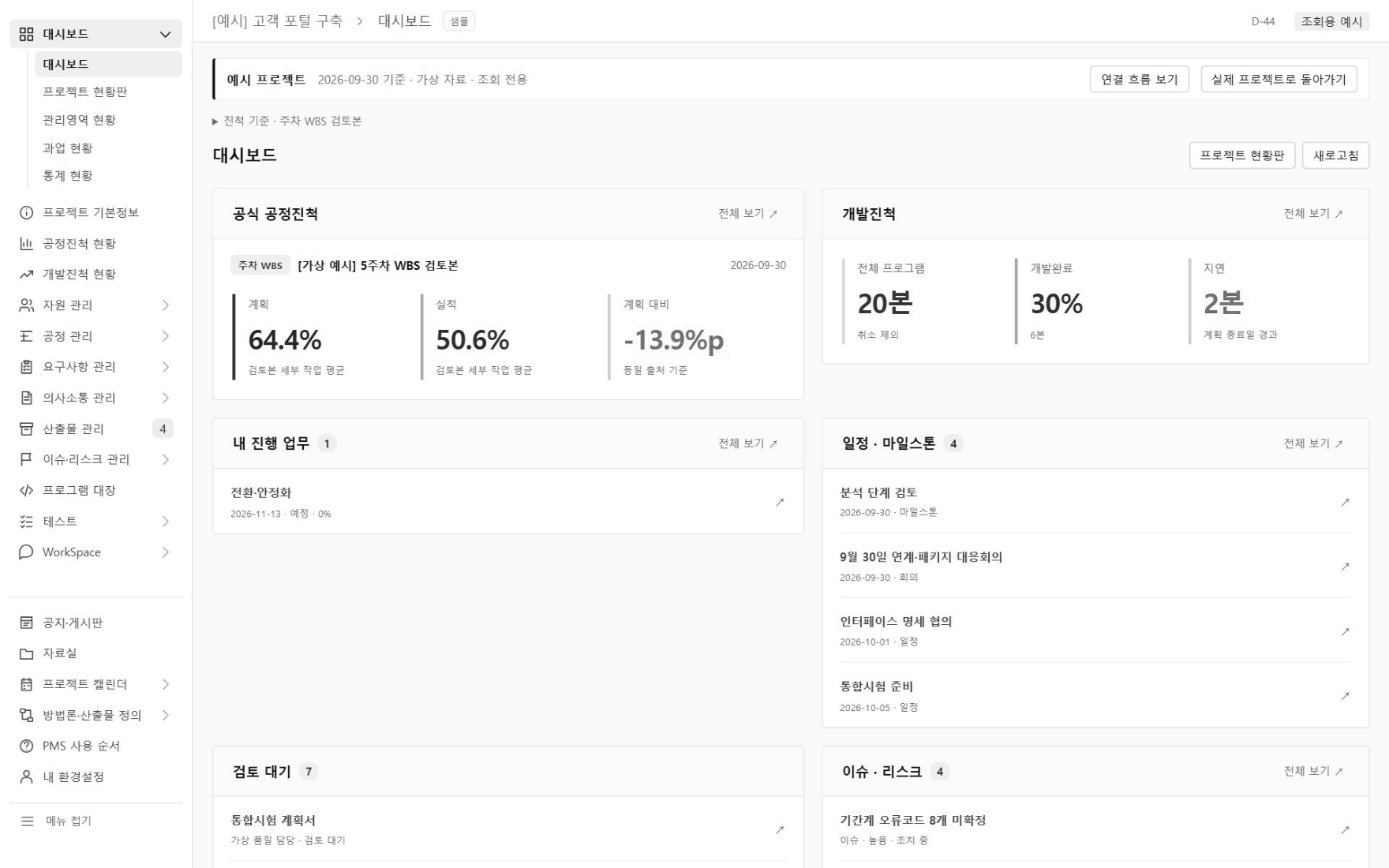This screenshot has width=1389, height=868.
Task: Expand the 이슈·리스크 관리 submenu chevron
Action: pos(165,459)
